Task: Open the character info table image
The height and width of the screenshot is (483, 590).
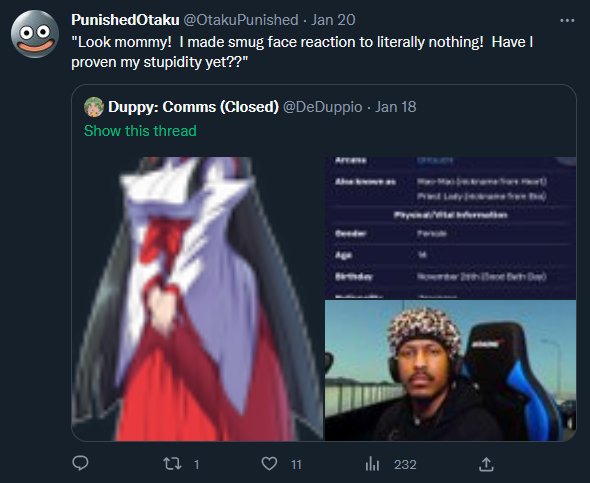Action: 450,228
